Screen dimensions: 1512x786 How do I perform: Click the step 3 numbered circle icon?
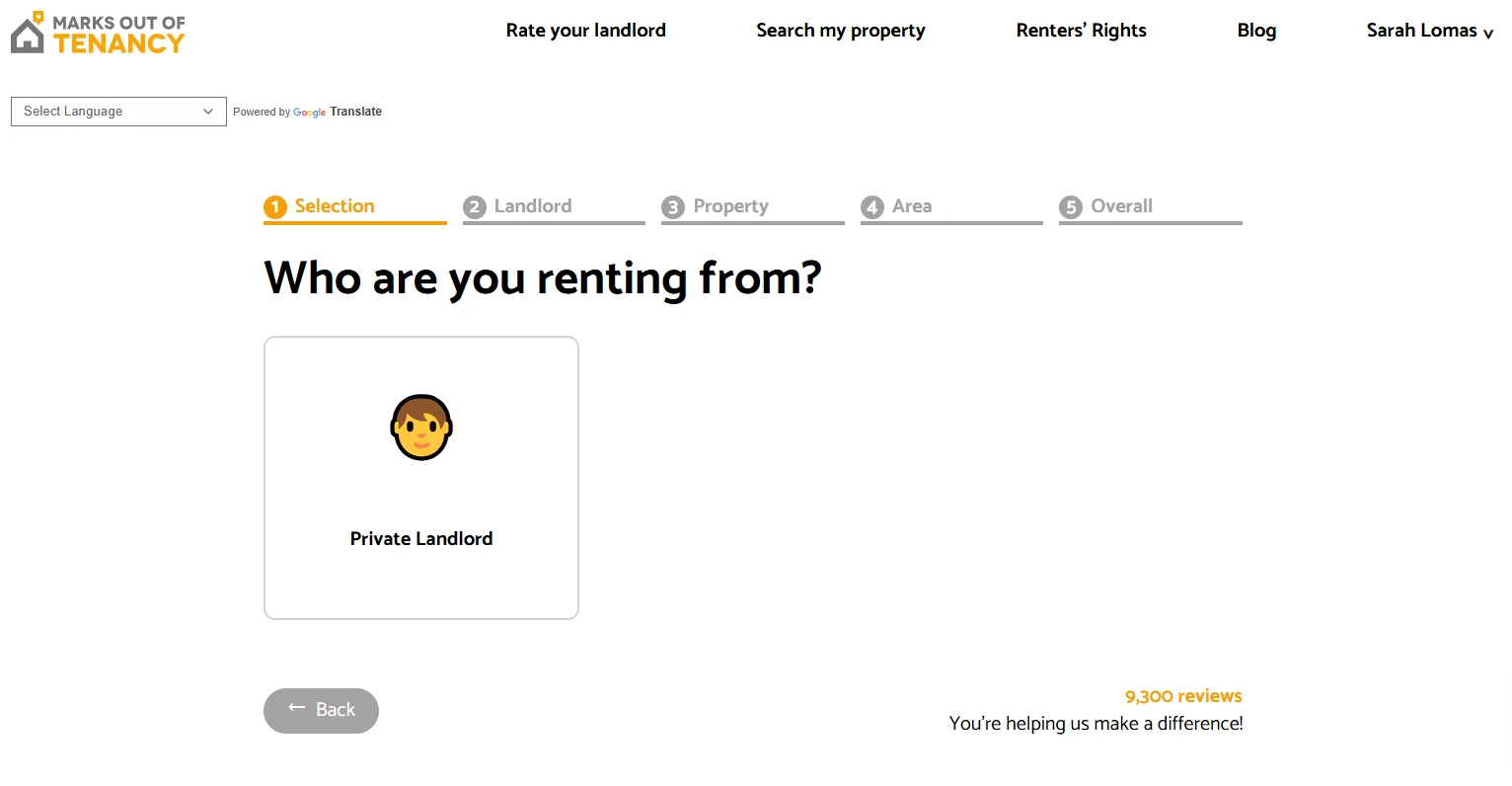[673, 207]
